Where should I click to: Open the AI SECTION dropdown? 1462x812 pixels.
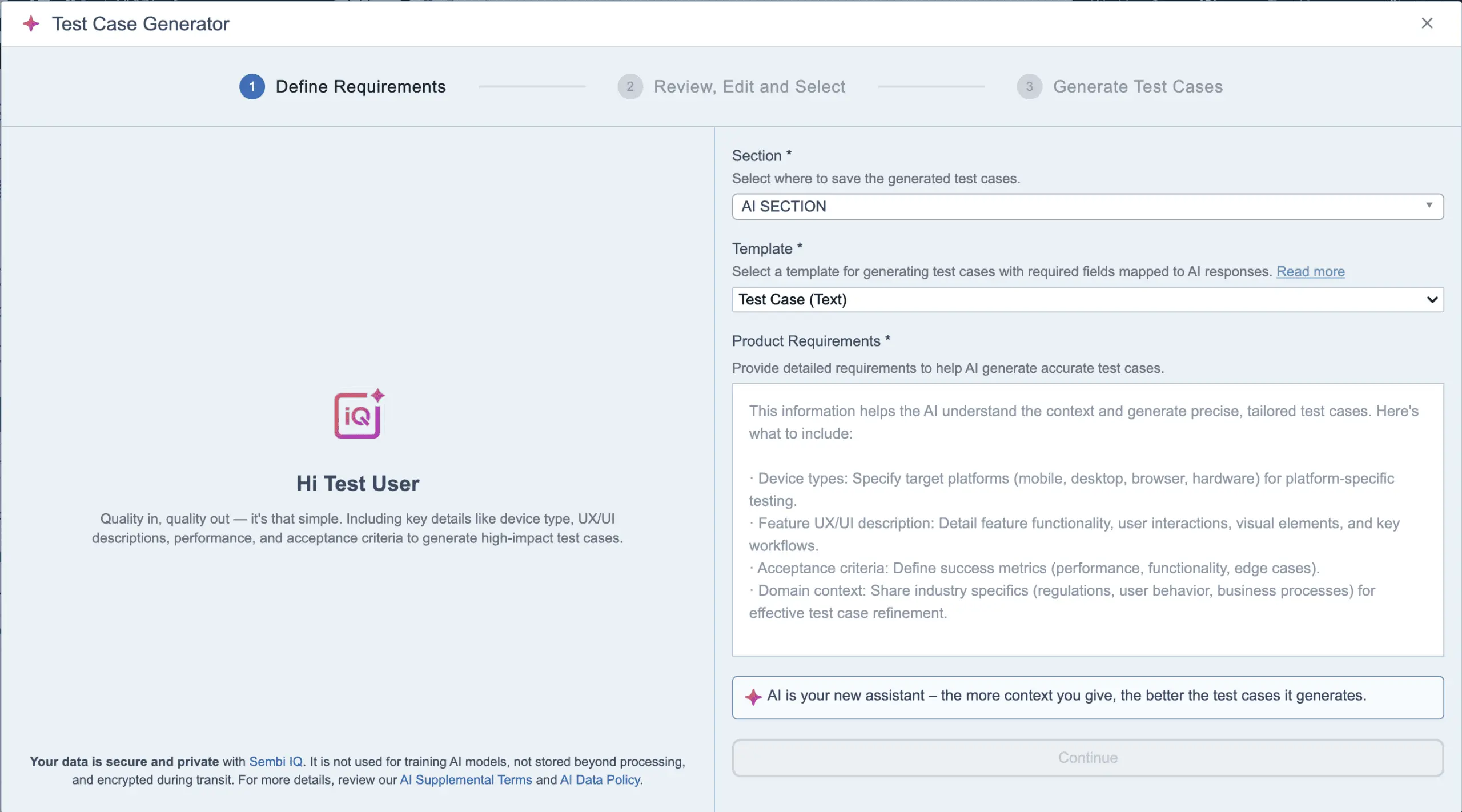click(1087, 206)
